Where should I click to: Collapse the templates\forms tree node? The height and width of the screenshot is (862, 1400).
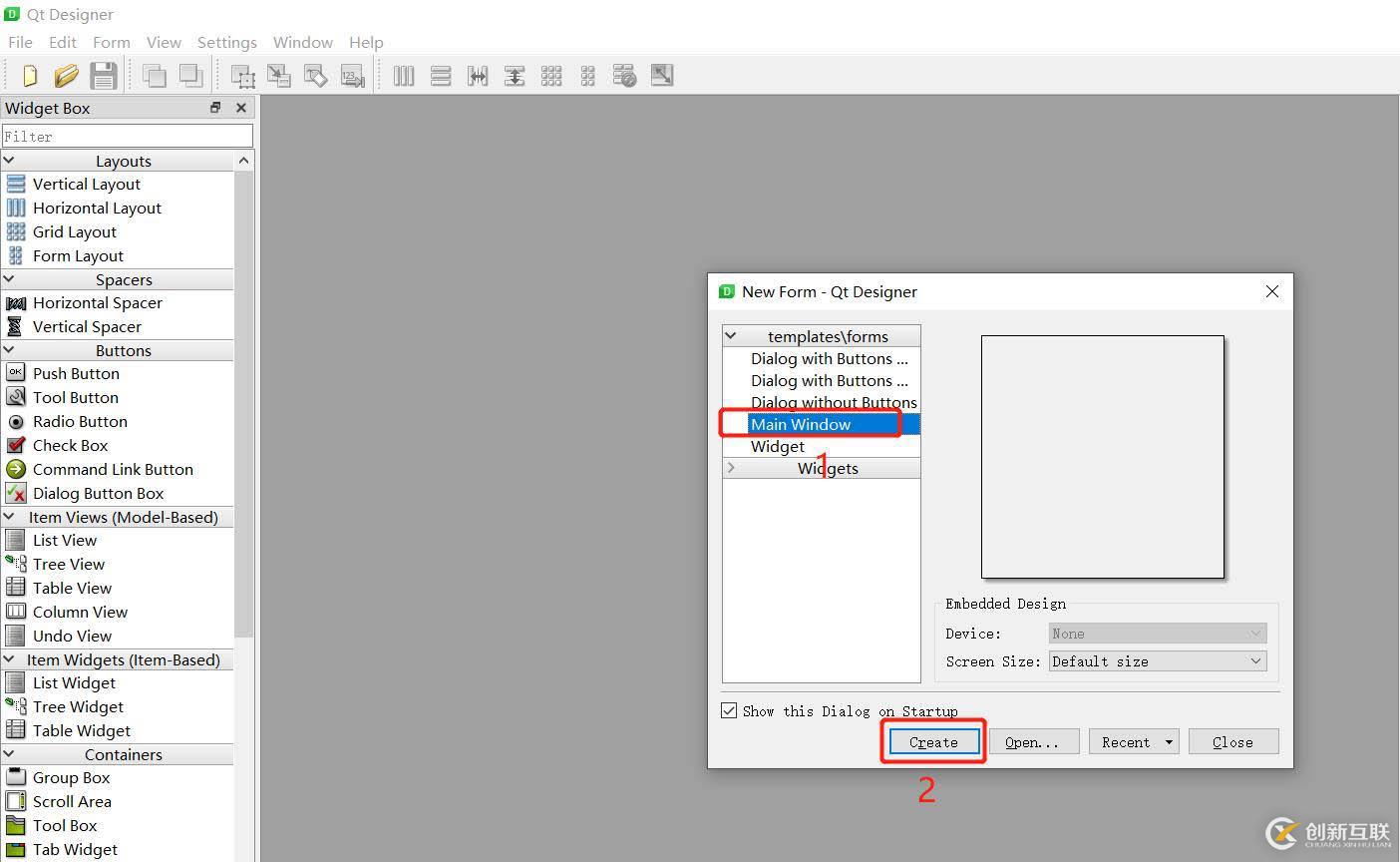(x=731, y=336)
